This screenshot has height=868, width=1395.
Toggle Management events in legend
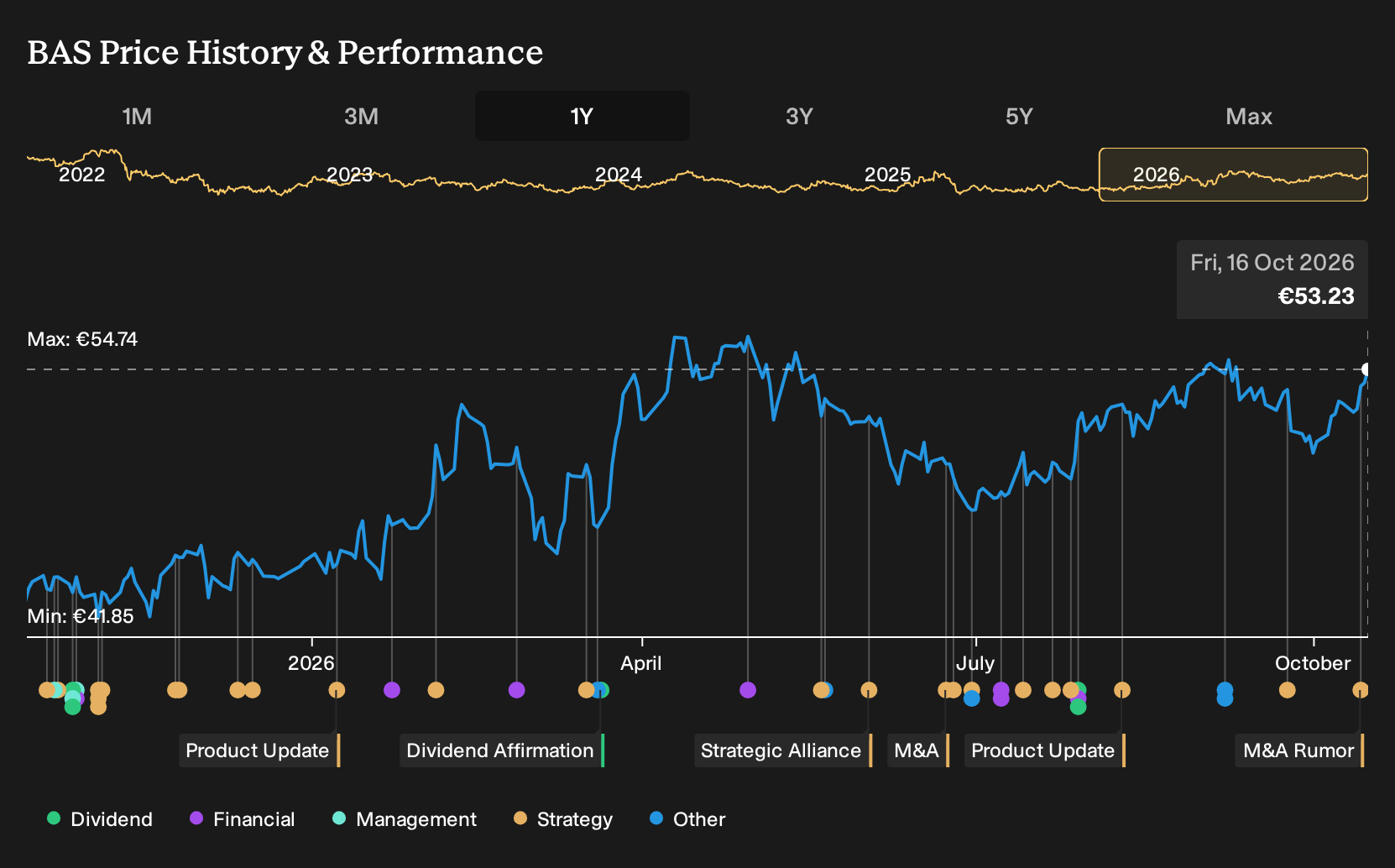(x=405, y=819)
